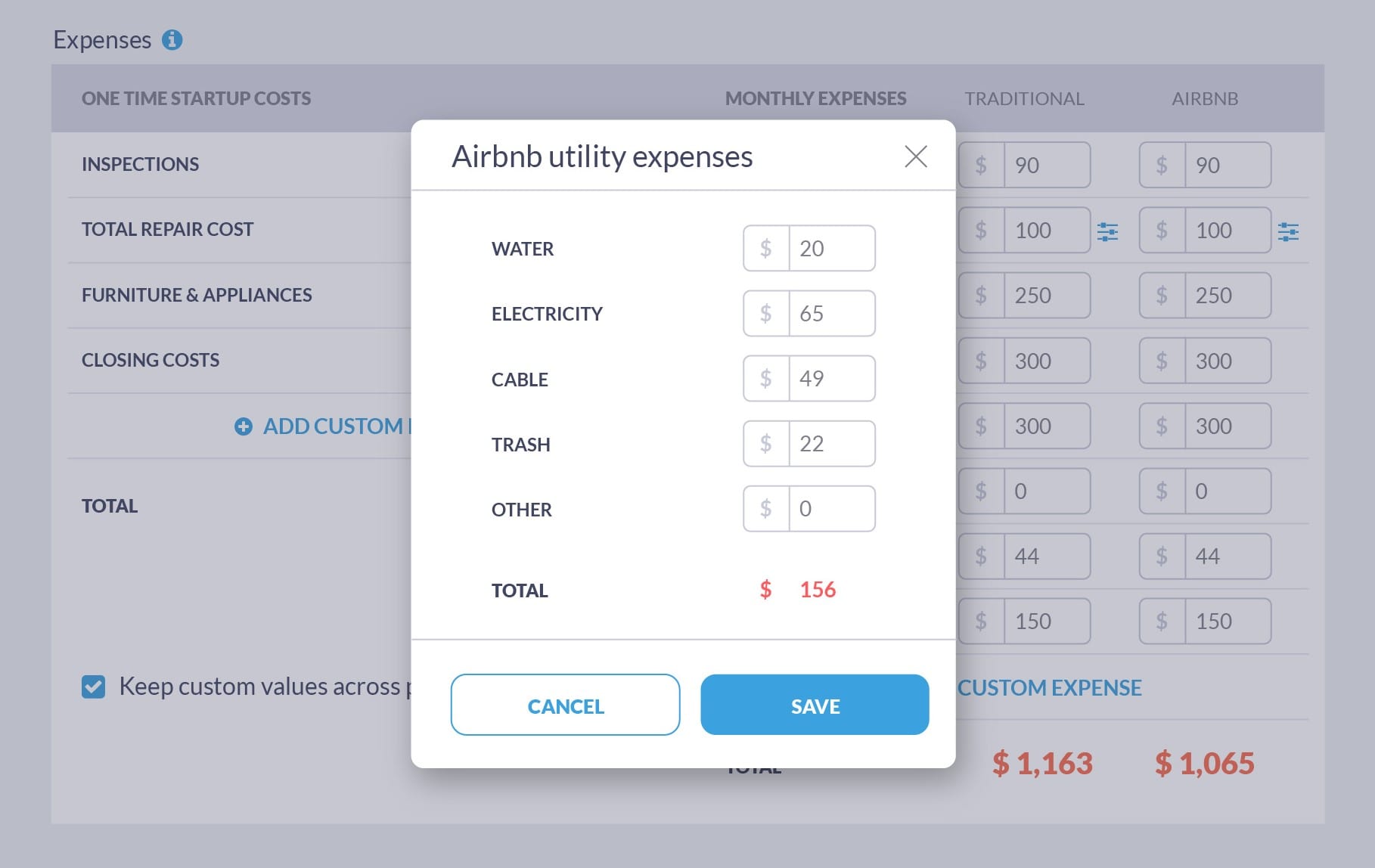Click the Water amount input field
The height and width of the screenshot is (868, 1375).
[831, 249]
